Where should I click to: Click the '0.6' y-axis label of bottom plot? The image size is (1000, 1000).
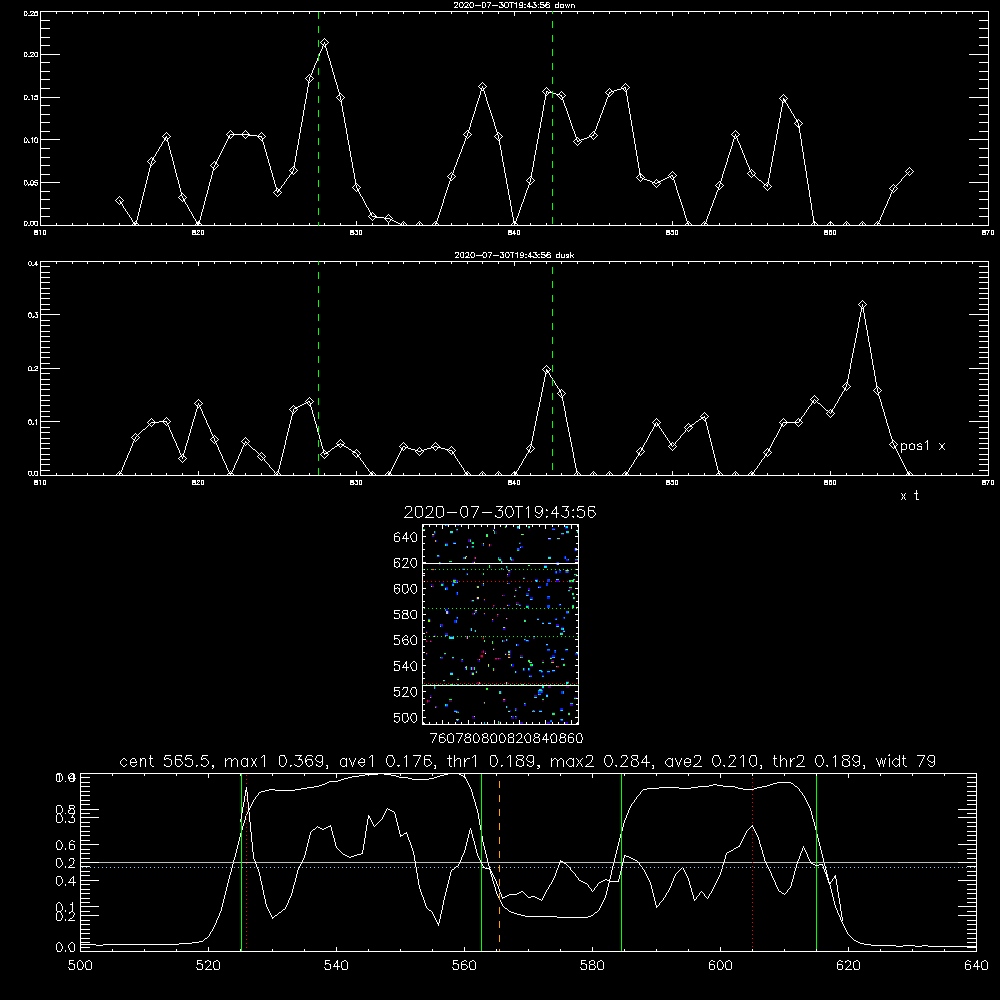tap(66, 845)
